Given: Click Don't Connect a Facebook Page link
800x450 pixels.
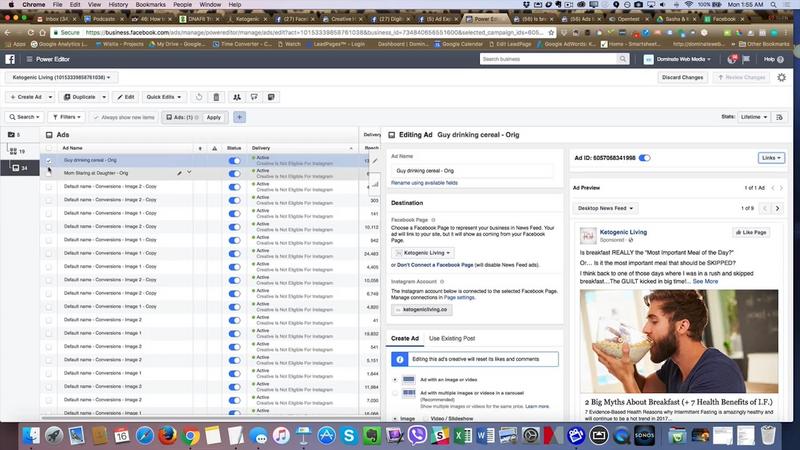Looking at the screenshot, I should [435, 265].
